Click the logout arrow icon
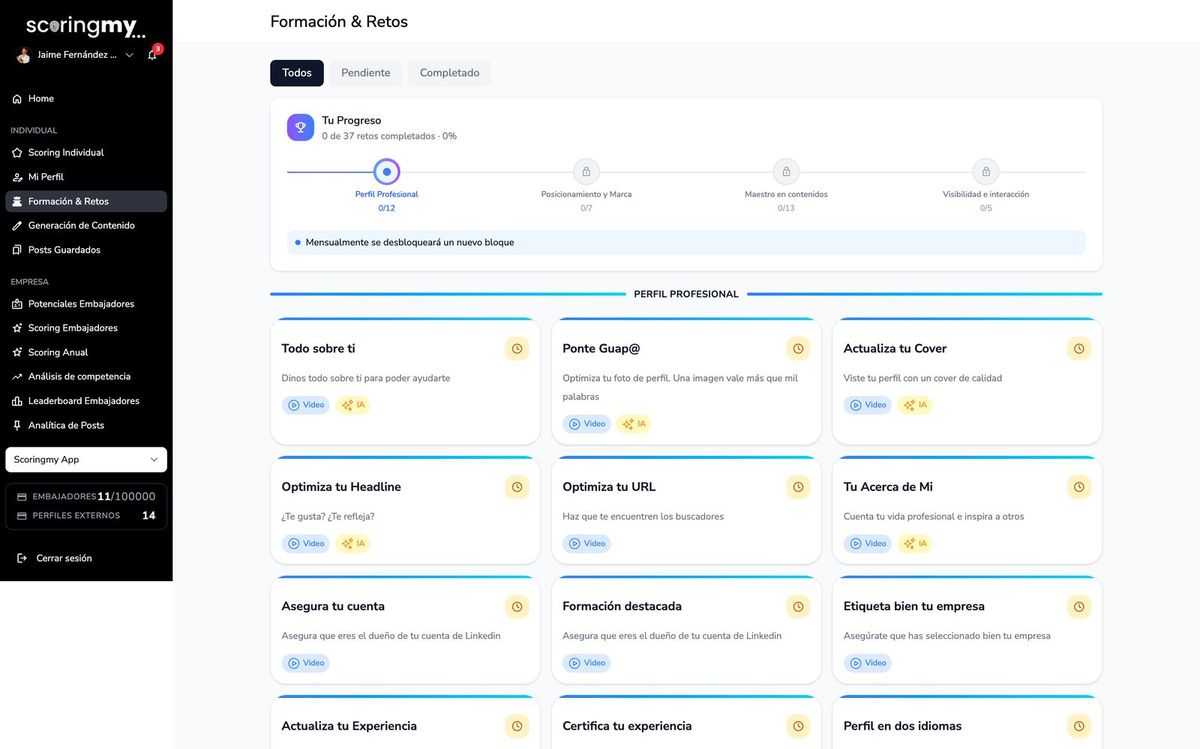 pyautogui.click(x=22, y=558)
